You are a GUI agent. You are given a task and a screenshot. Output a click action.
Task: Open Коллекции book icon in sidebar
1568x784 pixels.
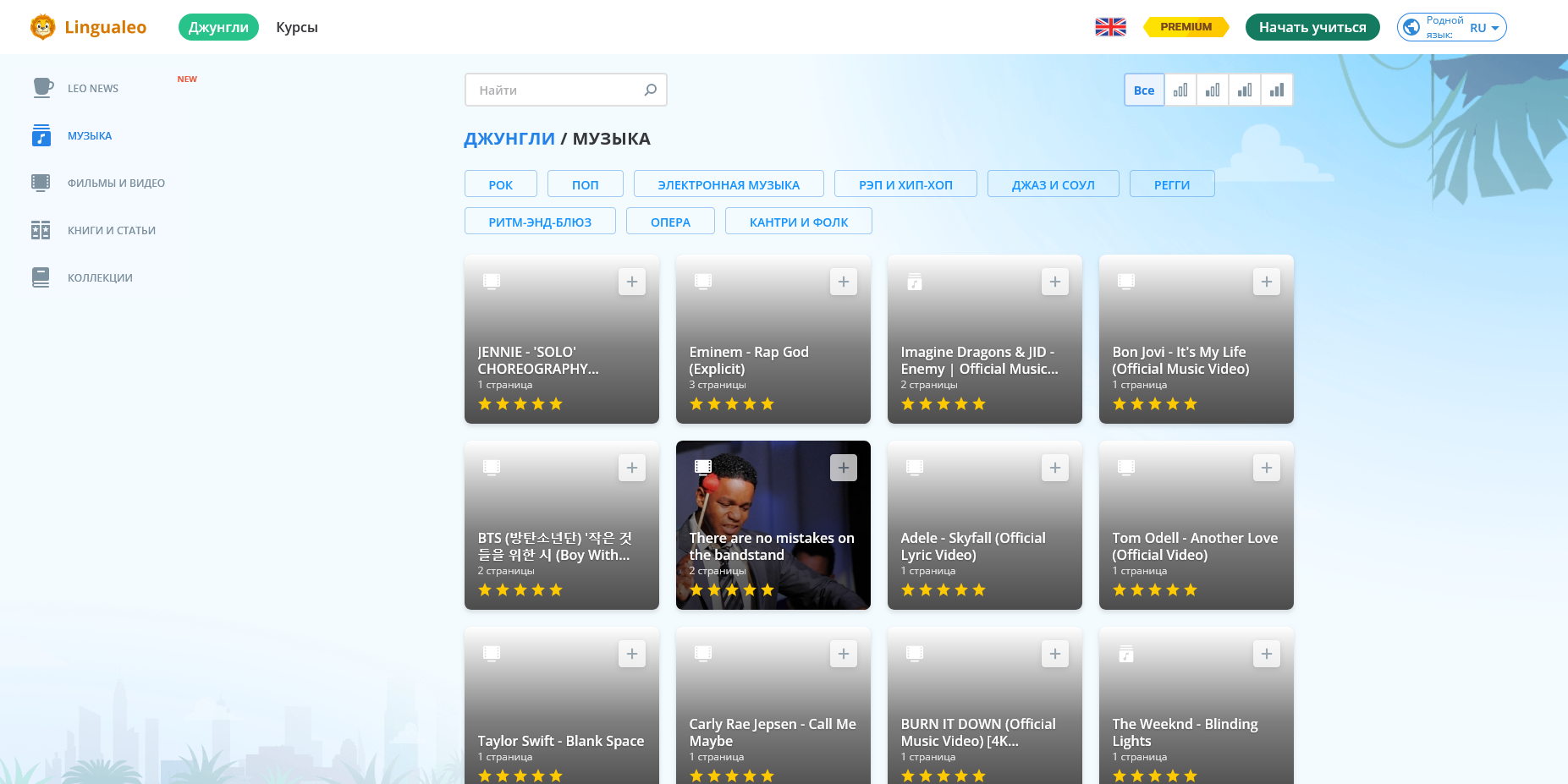[x=41, y=277]
